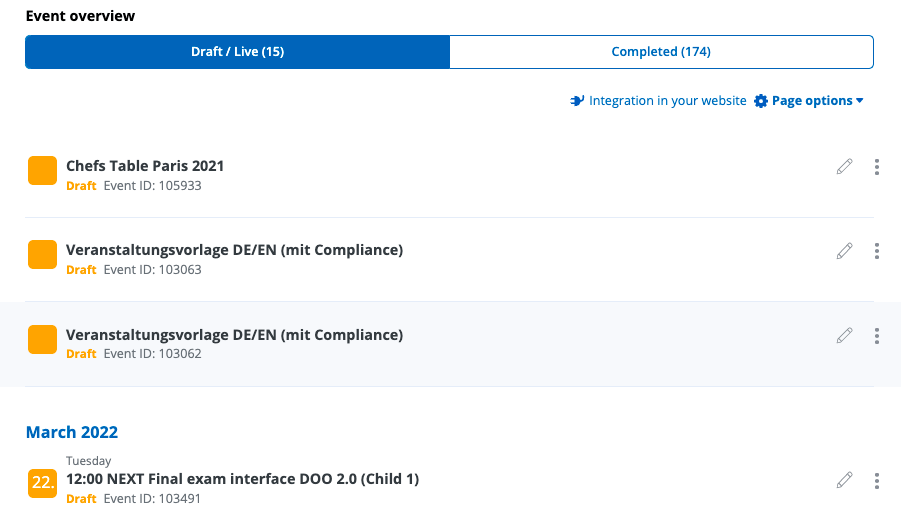
Task: Open more options for event ID 103062
Action: click(877, 335)
